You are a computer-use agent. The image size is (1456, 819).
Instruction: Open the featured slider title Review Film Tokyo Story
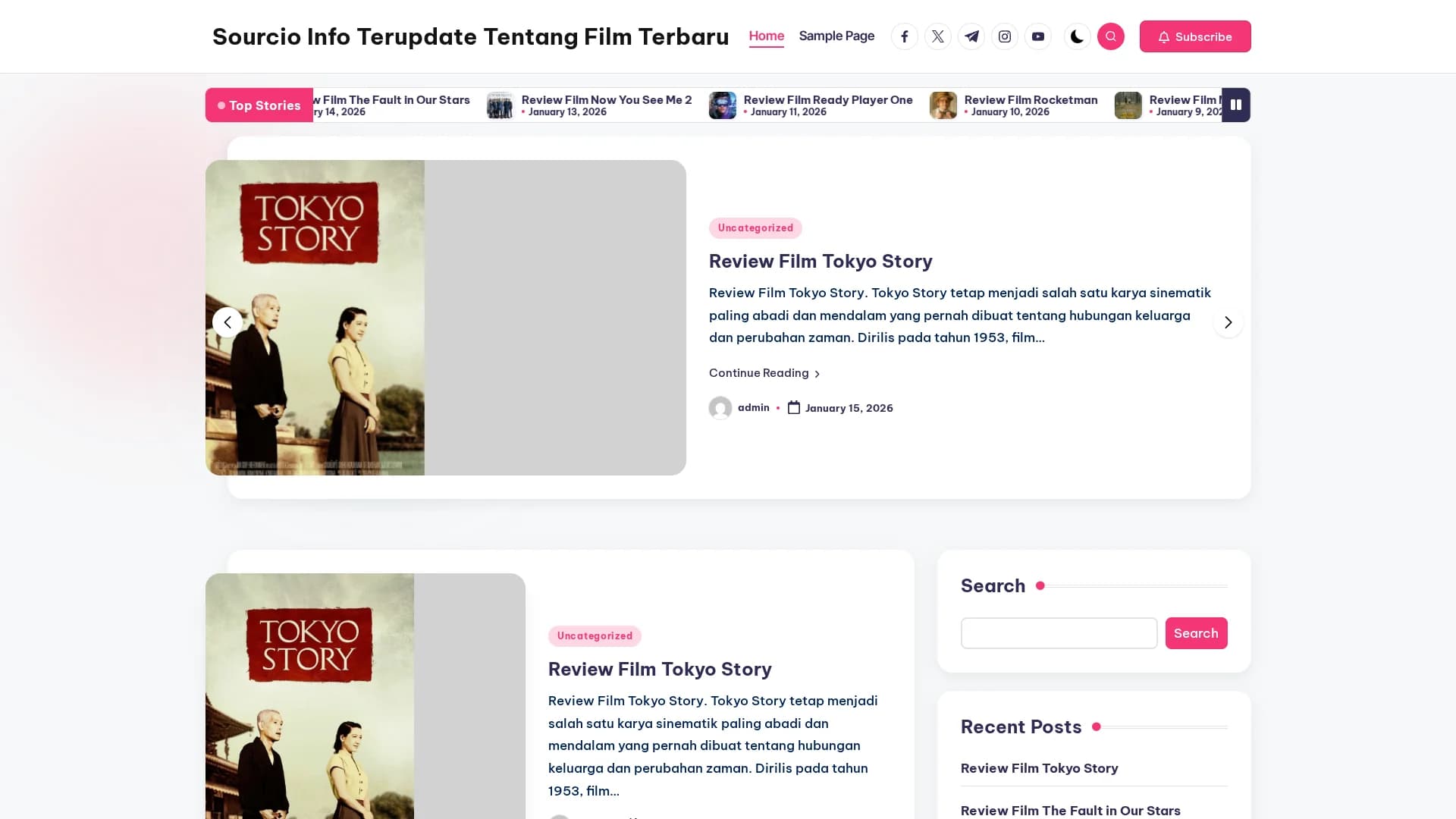(821, 261)
